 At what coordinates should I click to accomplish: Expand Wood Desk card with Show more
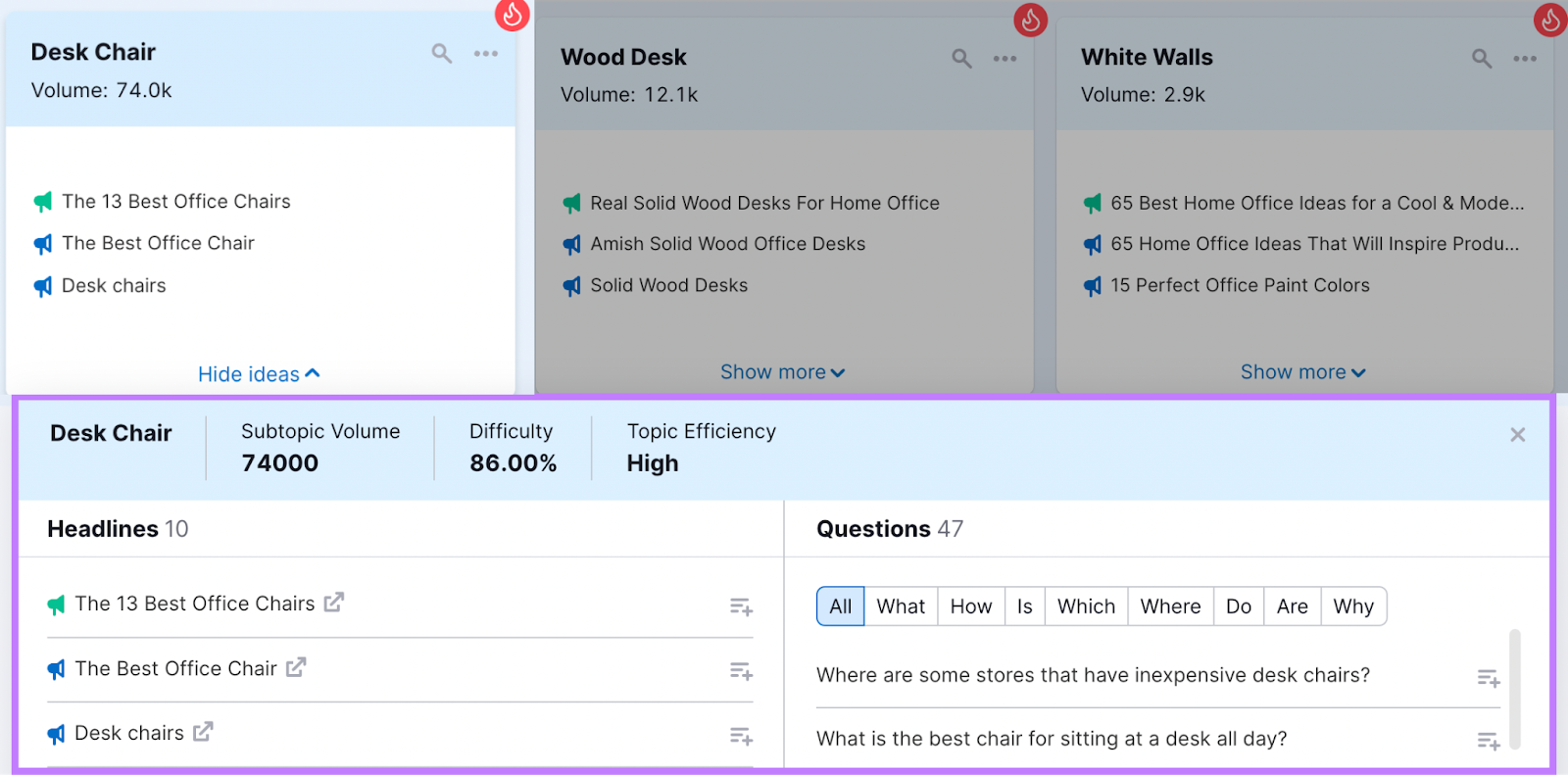782,372
